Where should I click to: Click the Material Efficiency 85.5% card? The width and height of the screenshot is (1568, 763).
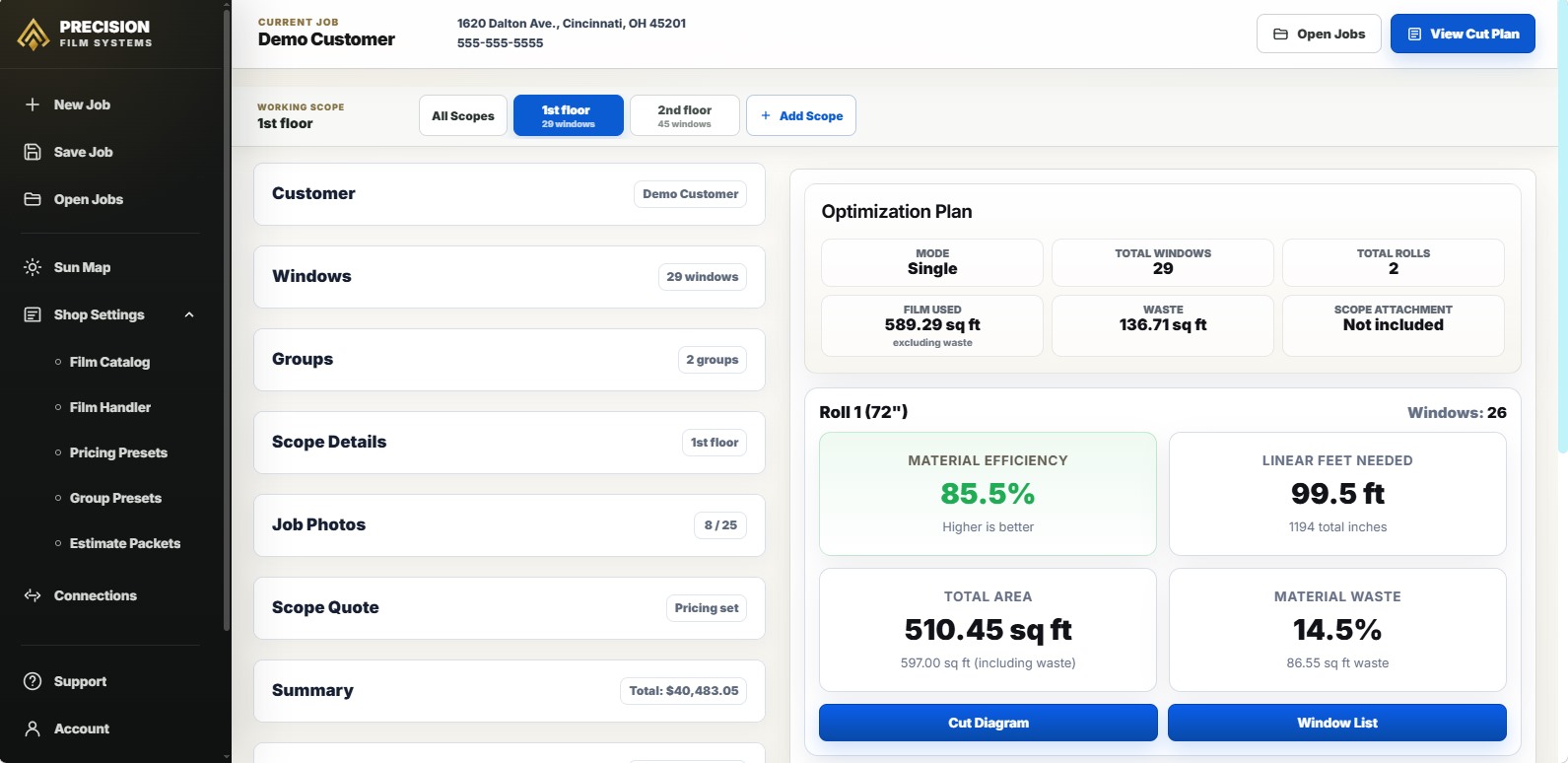coord(989,494)
